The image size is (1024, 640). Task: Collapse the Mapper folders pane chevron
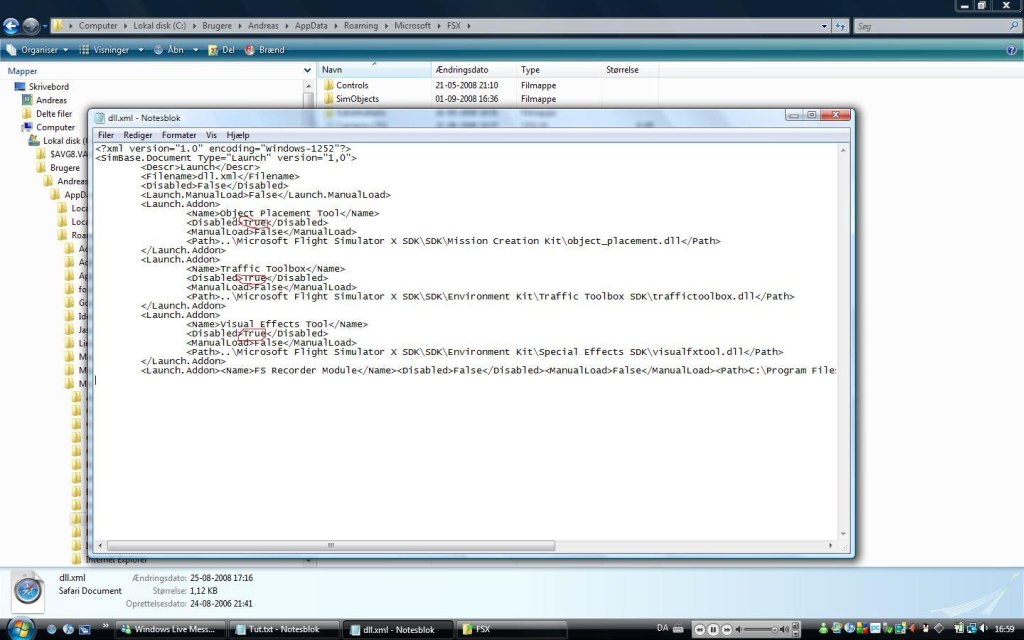(x=306, y=71)
